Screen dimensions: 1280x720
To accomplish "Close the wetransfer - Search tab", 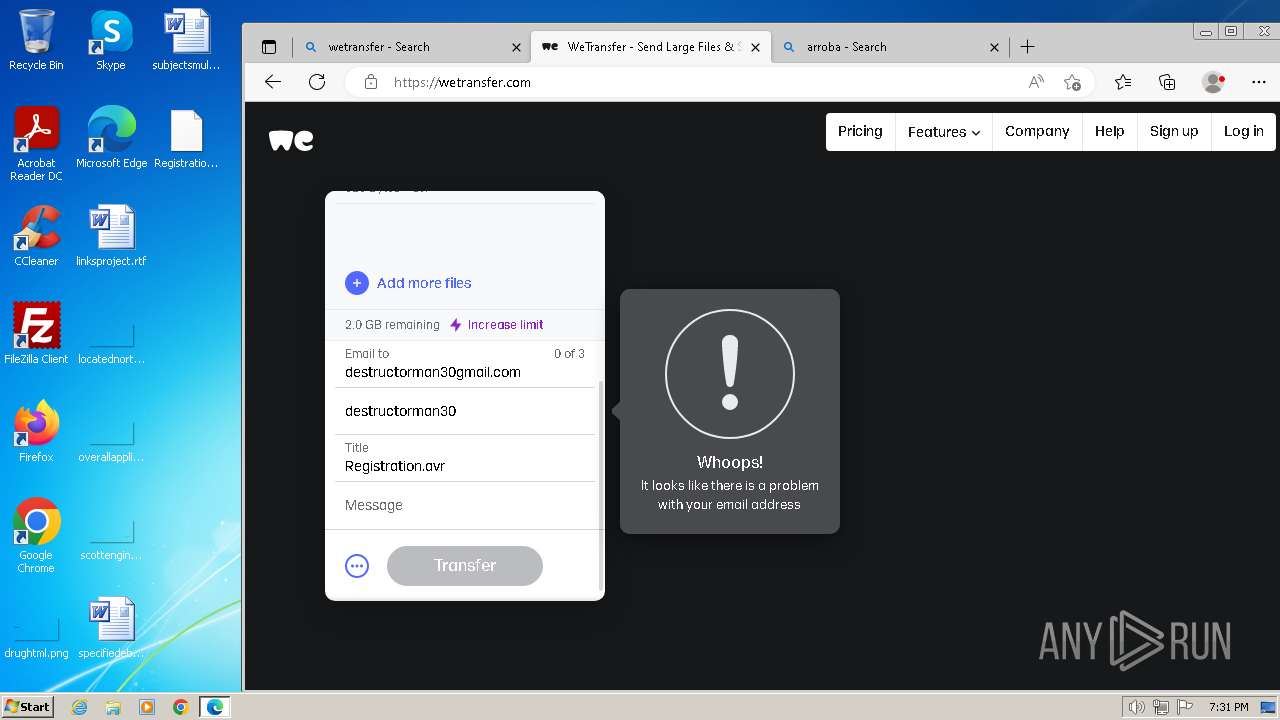I will (x=516, y=47).
